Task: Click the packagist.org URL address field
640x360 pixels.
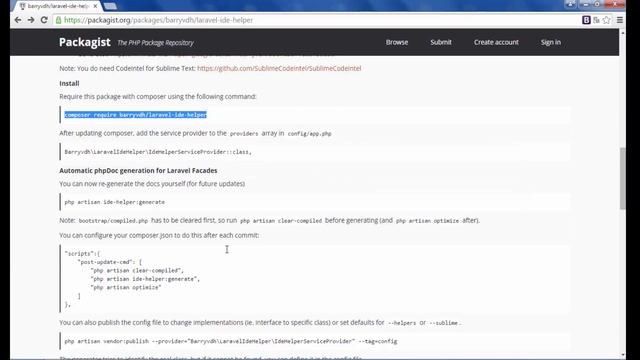Action: pyautogui.click(x=318, y=20)
